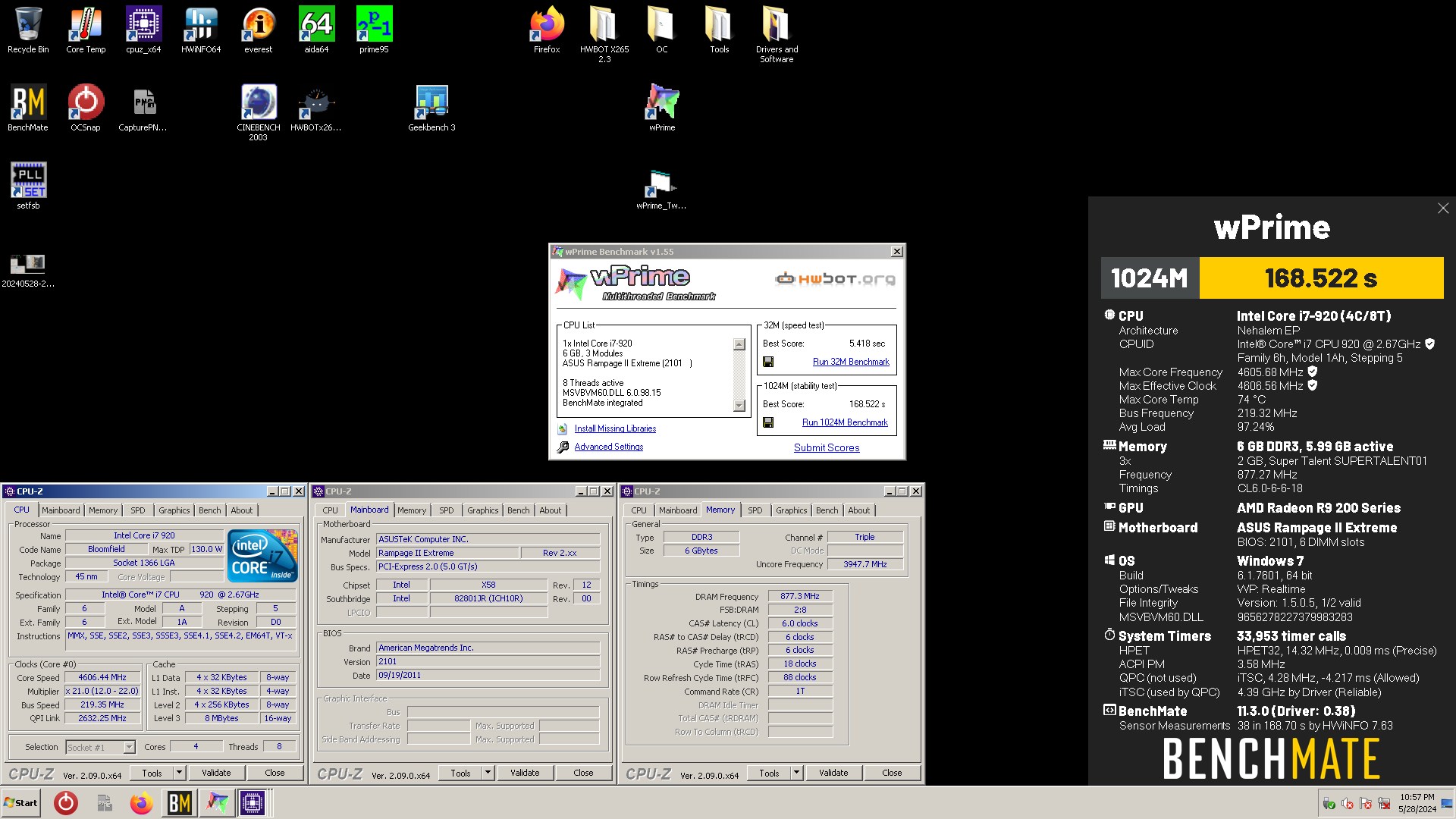This screenshot has height=819, width=1456.
Task: Click the wPrime taskbar button
Action: (217, 802)
